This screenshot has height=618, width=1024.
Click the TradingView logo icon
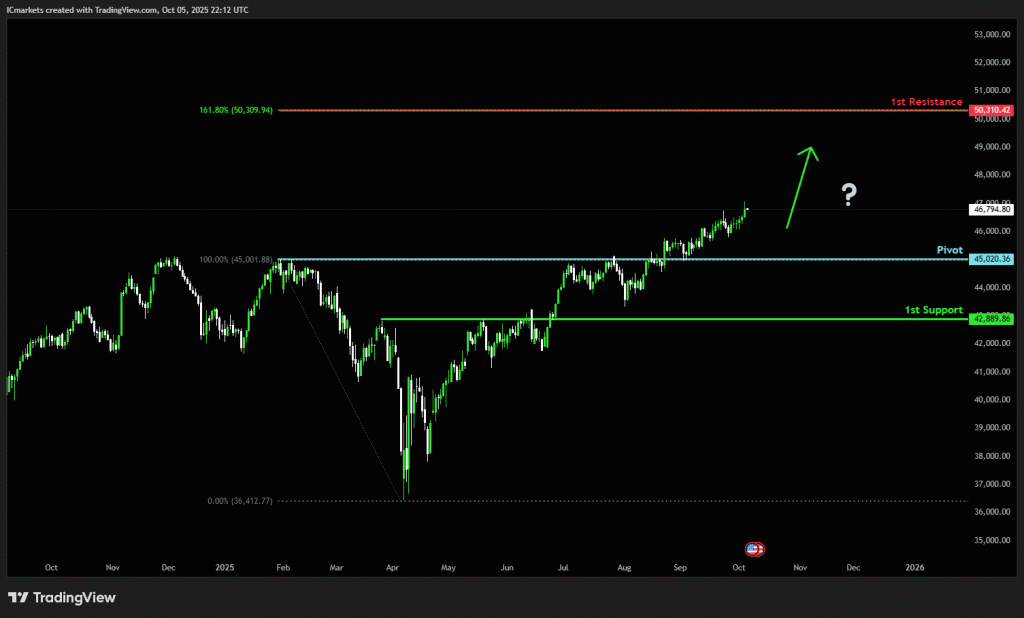(x=19, y=598)
